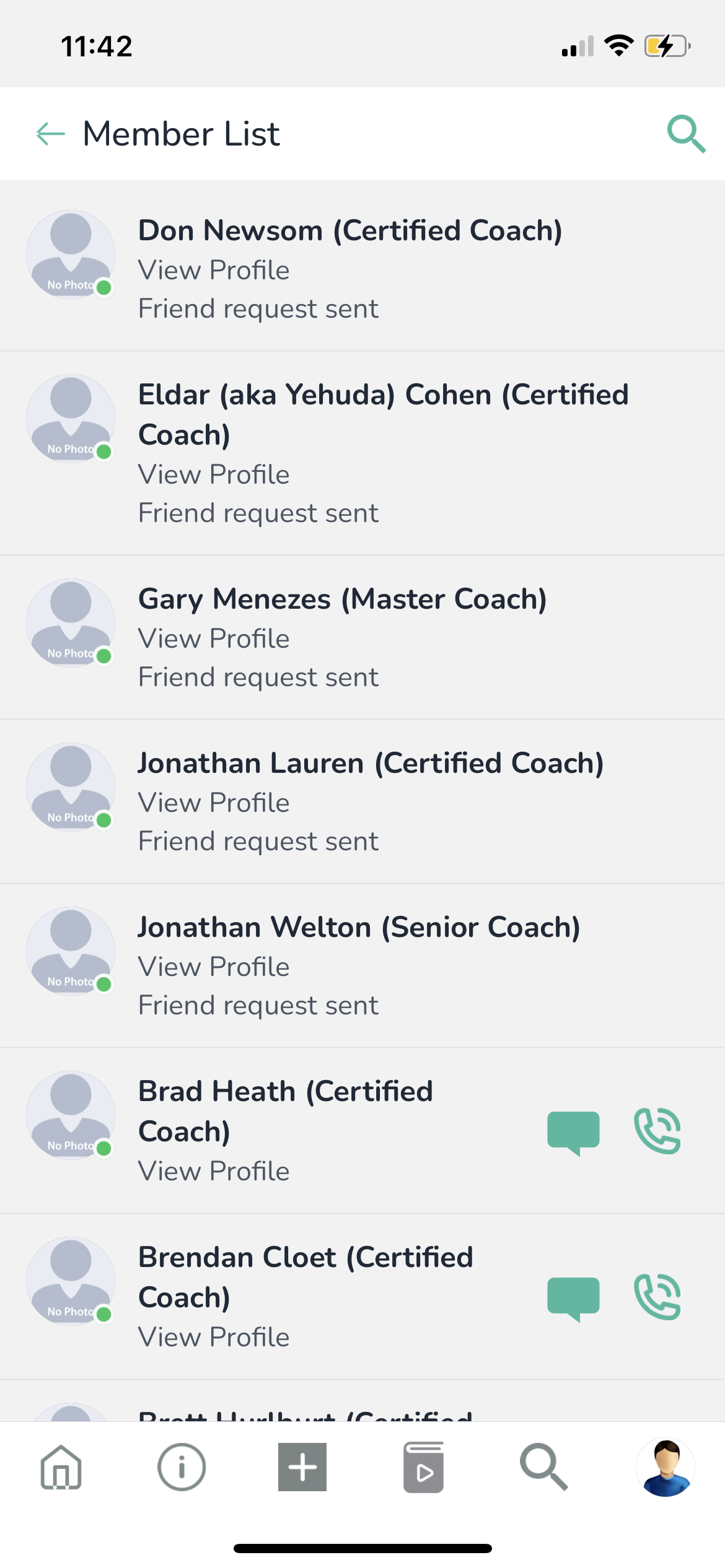
Task: Tap Eldar Cohen's no-photo avatar
Action: point(71,419)
